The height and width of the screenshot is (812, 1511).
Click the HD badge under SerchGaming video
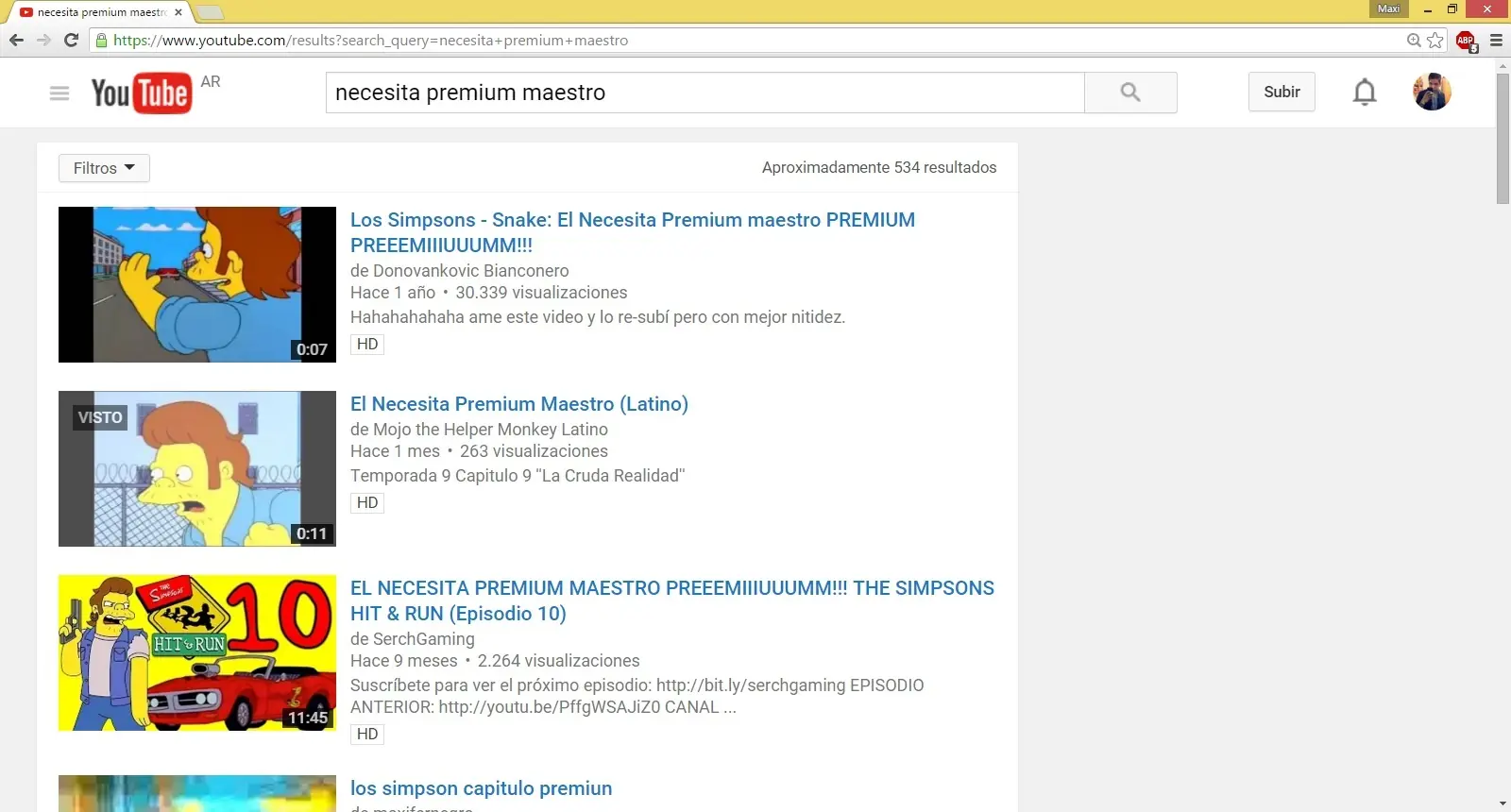[367, 735]
